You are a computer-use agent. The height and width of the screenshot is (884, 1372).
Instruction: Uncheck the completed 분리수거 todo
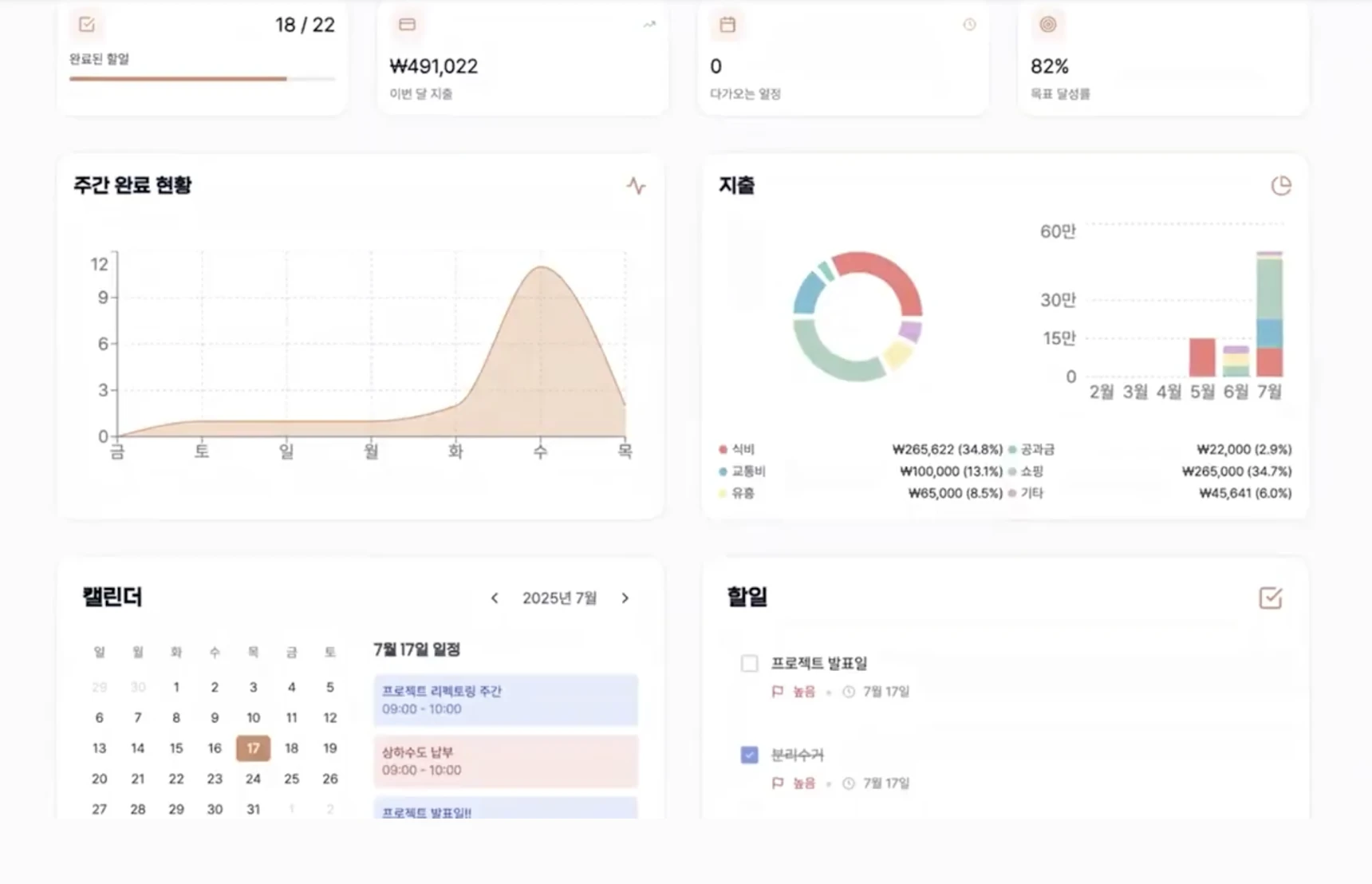coord(748,754)
